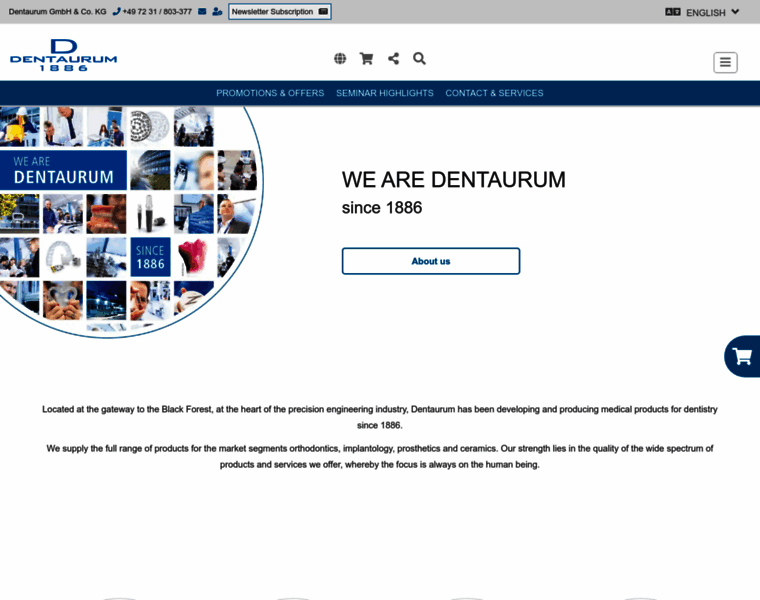Open the hamburger menu button
The height and width of the screenshot is (600, 760).
pos(725,63)
